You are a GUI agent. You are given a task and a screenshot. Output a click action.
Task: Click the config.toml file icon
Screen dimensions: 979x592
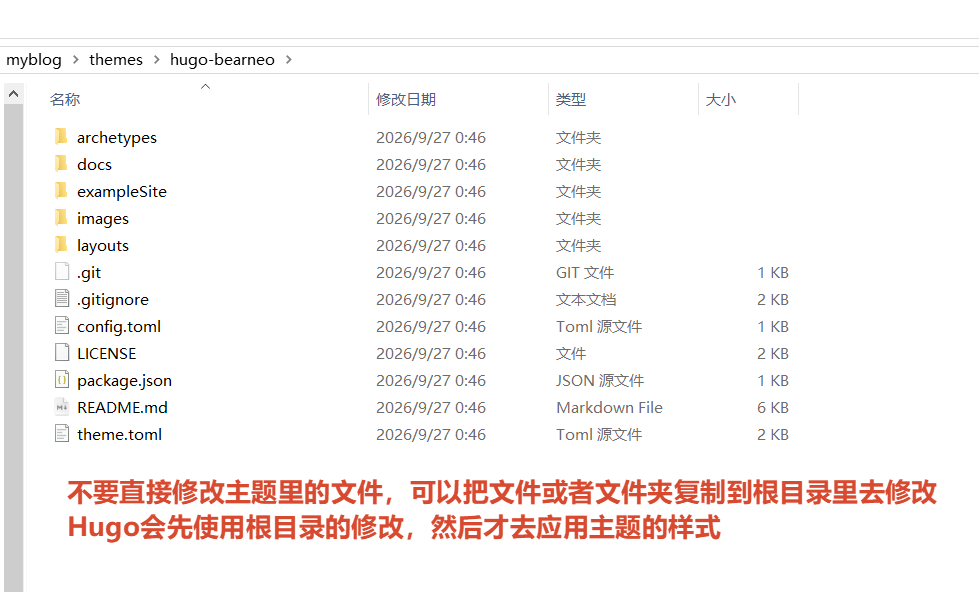point(62,325)
